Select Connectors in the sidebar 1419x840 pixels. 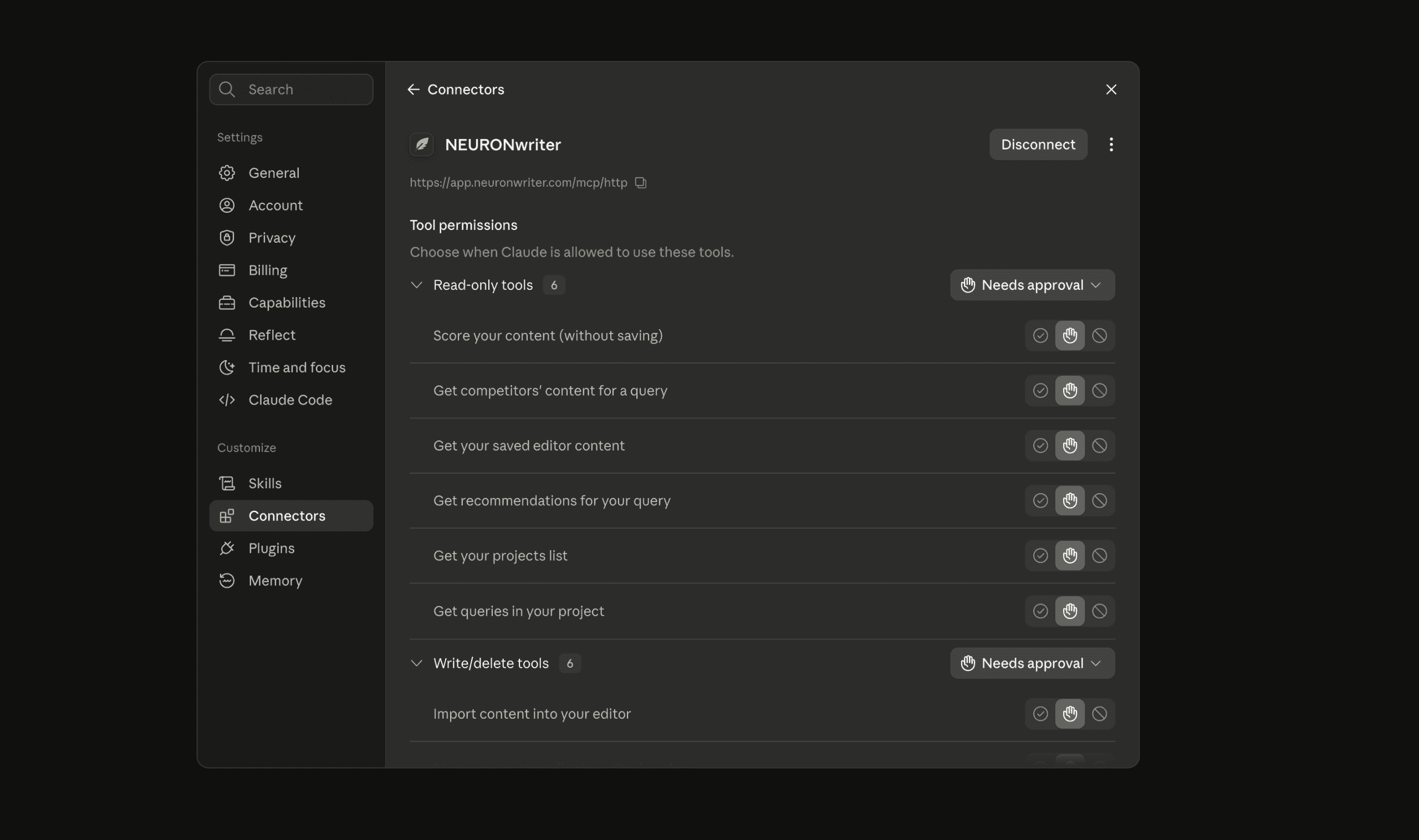[291, 516]
